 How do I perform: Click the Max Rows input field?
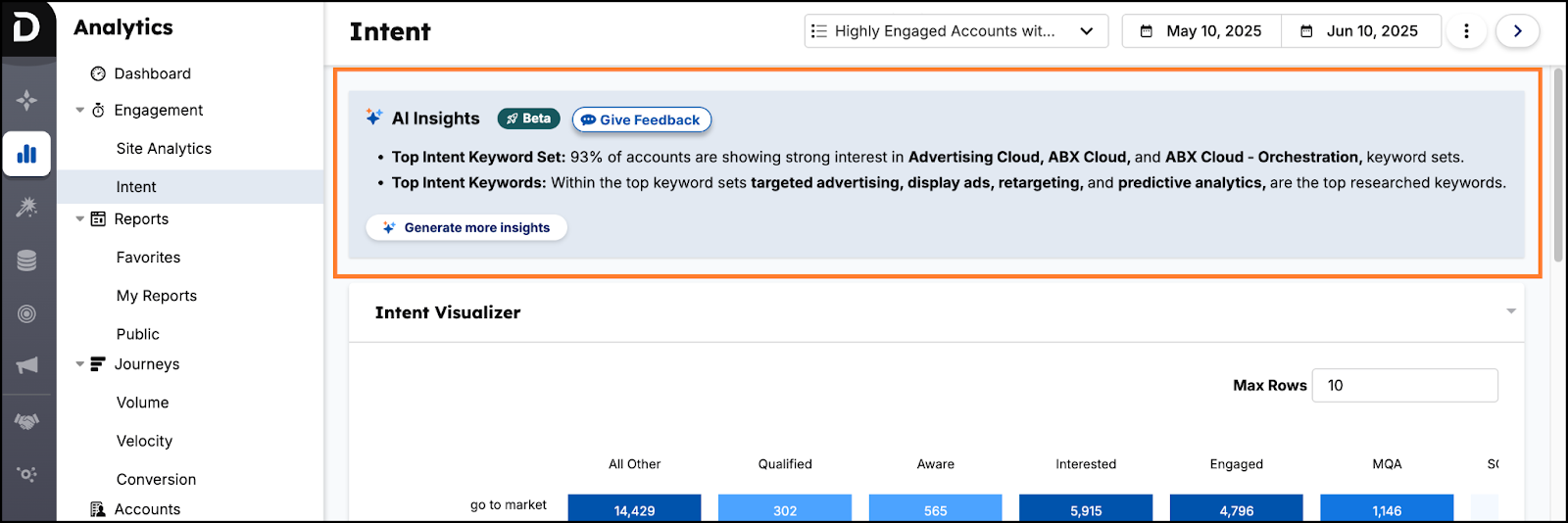click(1404, 385)
